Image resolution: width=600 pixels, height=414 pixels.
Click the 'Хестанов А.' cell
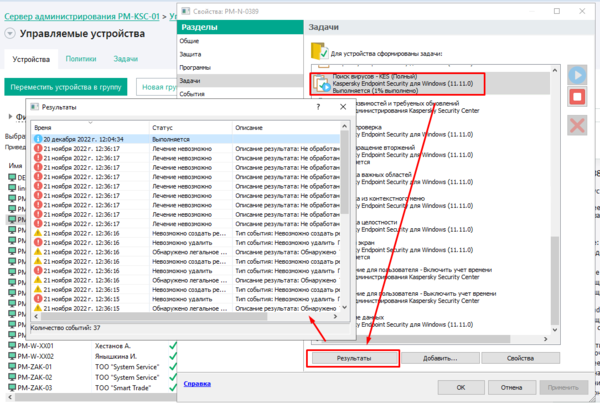coord(113,346)
